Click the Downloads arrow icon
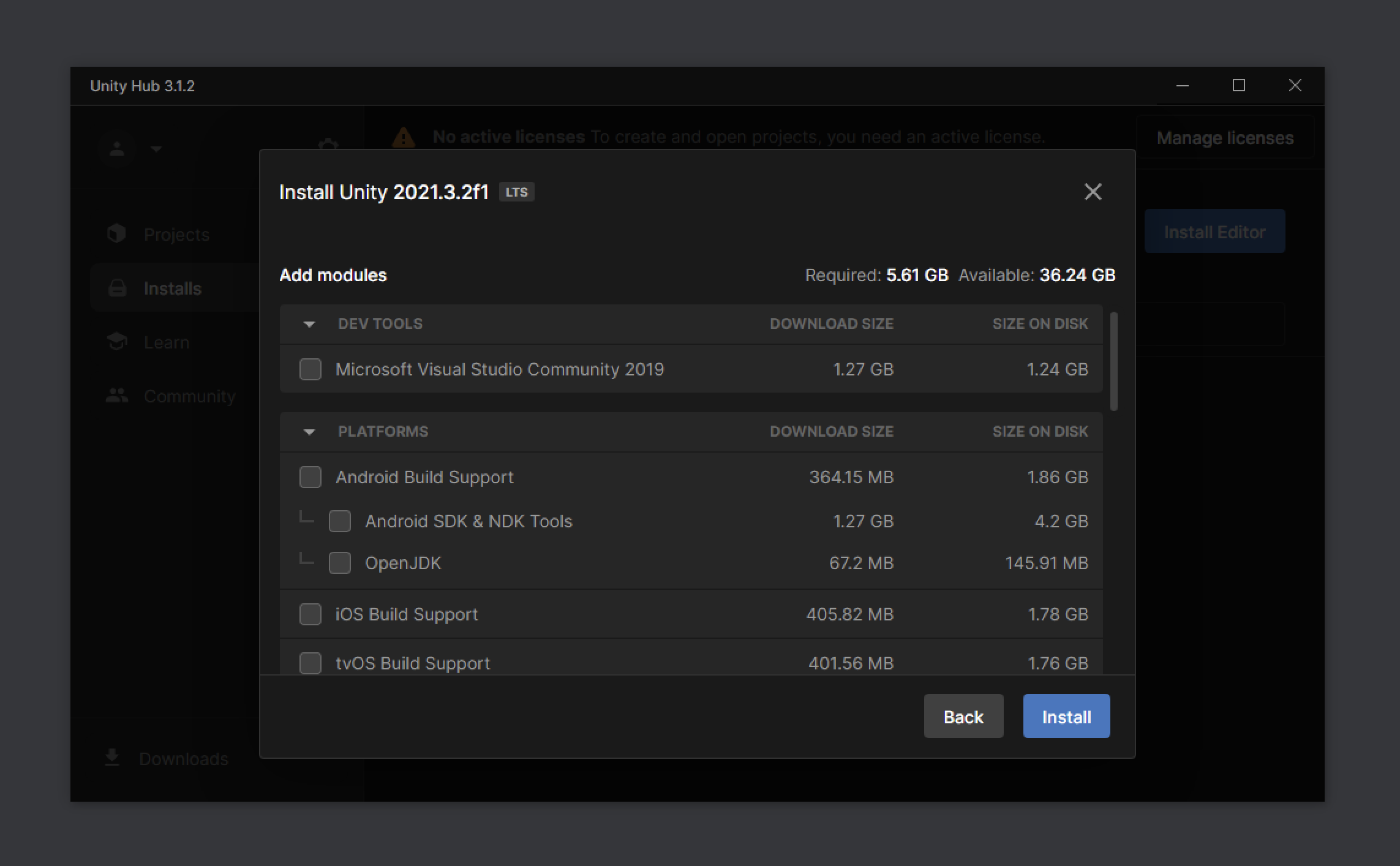The image size is (1400, 866). point(111,758)
